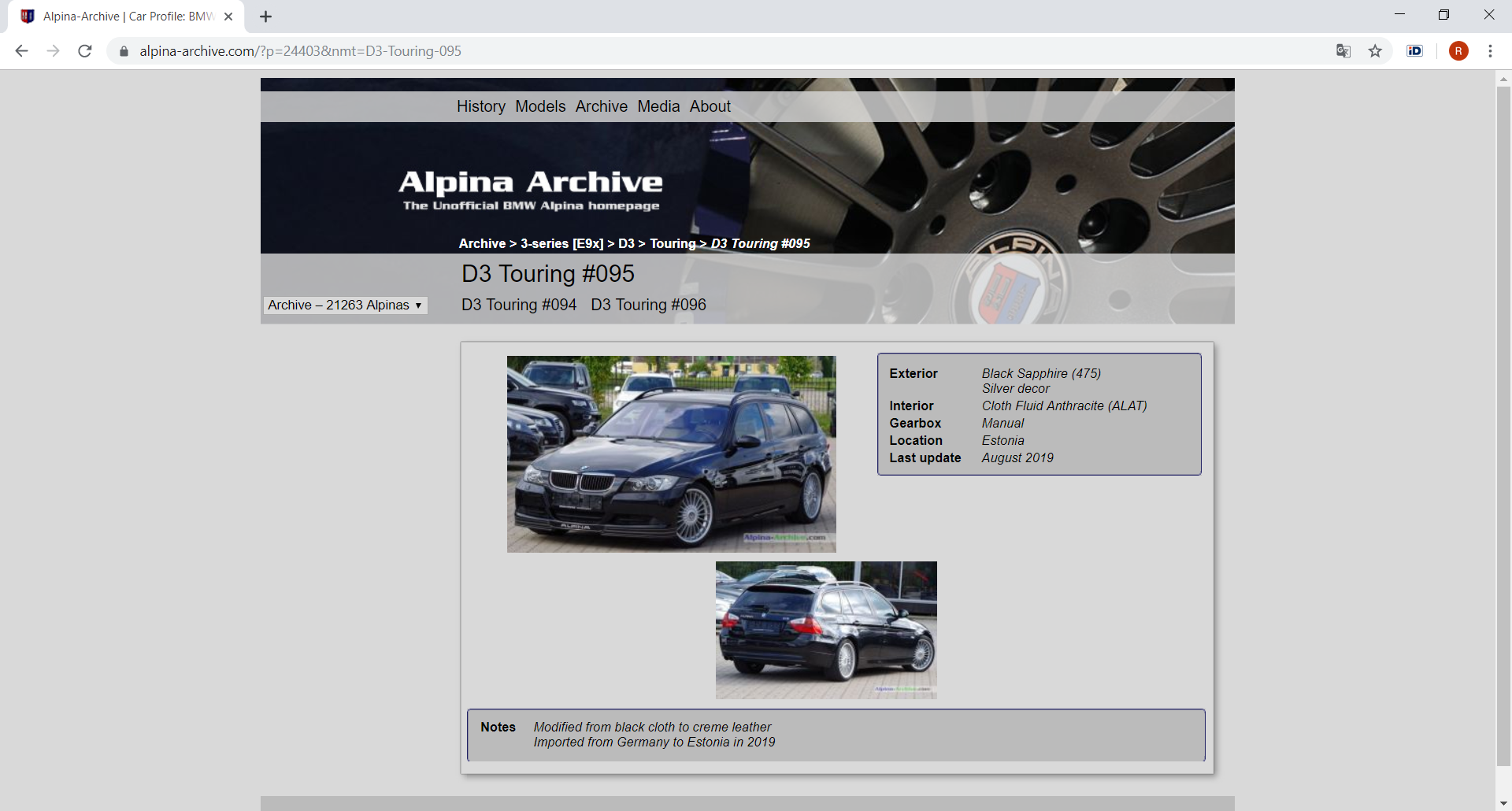1512x811 pixels.
Task: Open the Archive menu item
Action: click(x=602, y=106)
